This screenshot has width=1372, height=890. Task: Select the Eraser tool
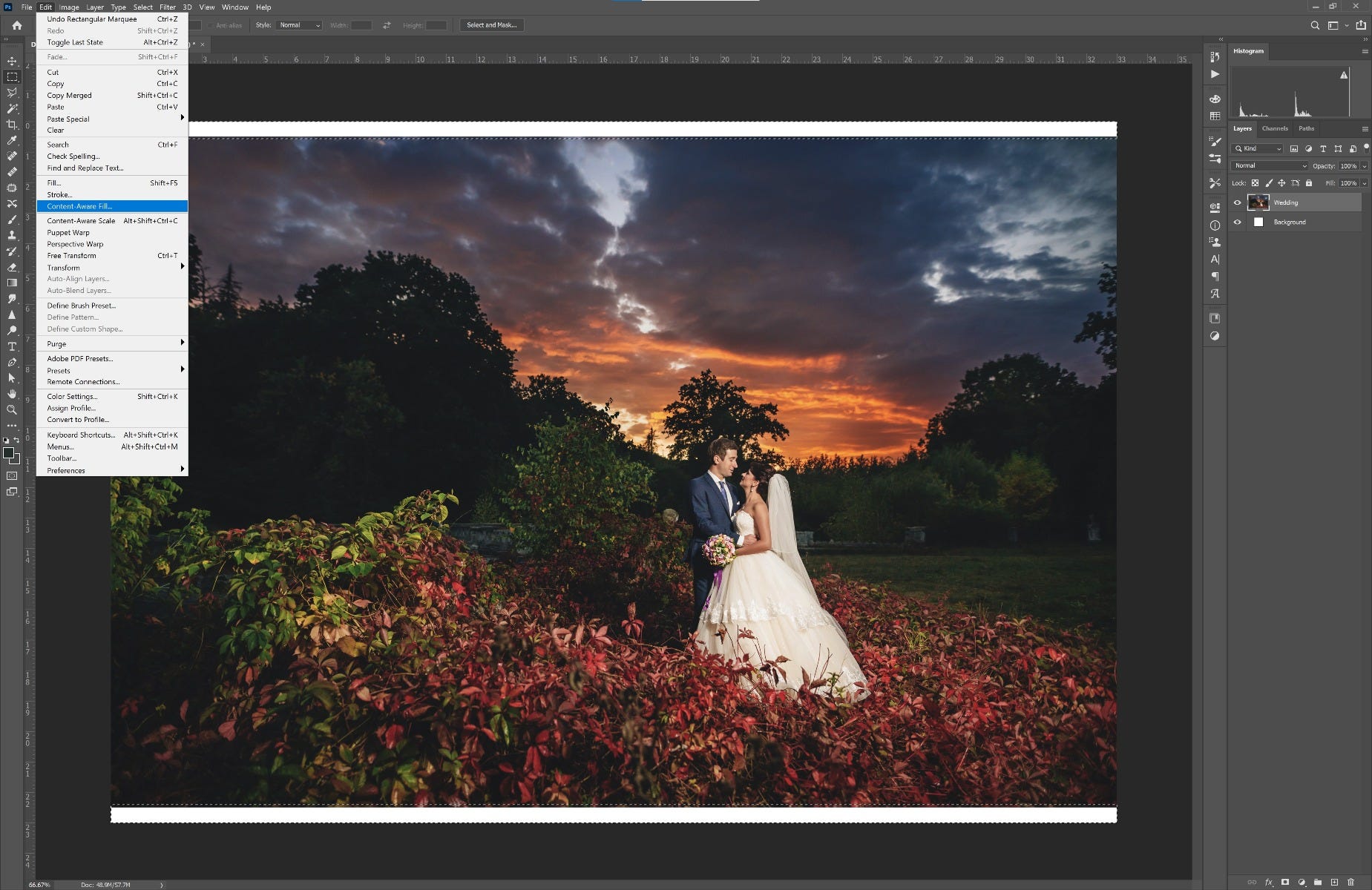pyautogui.click(x=12, y=267)
